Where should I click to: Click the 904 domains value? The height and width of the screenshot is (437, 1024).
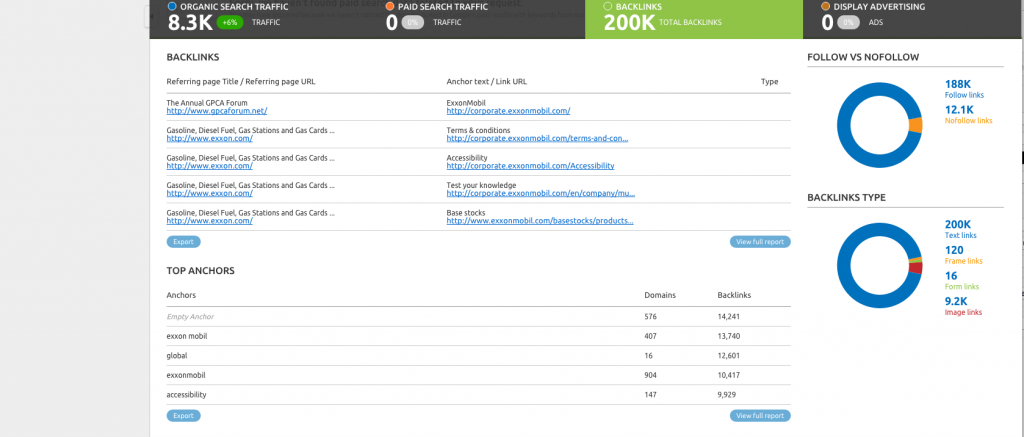click(x=650, y=375)
